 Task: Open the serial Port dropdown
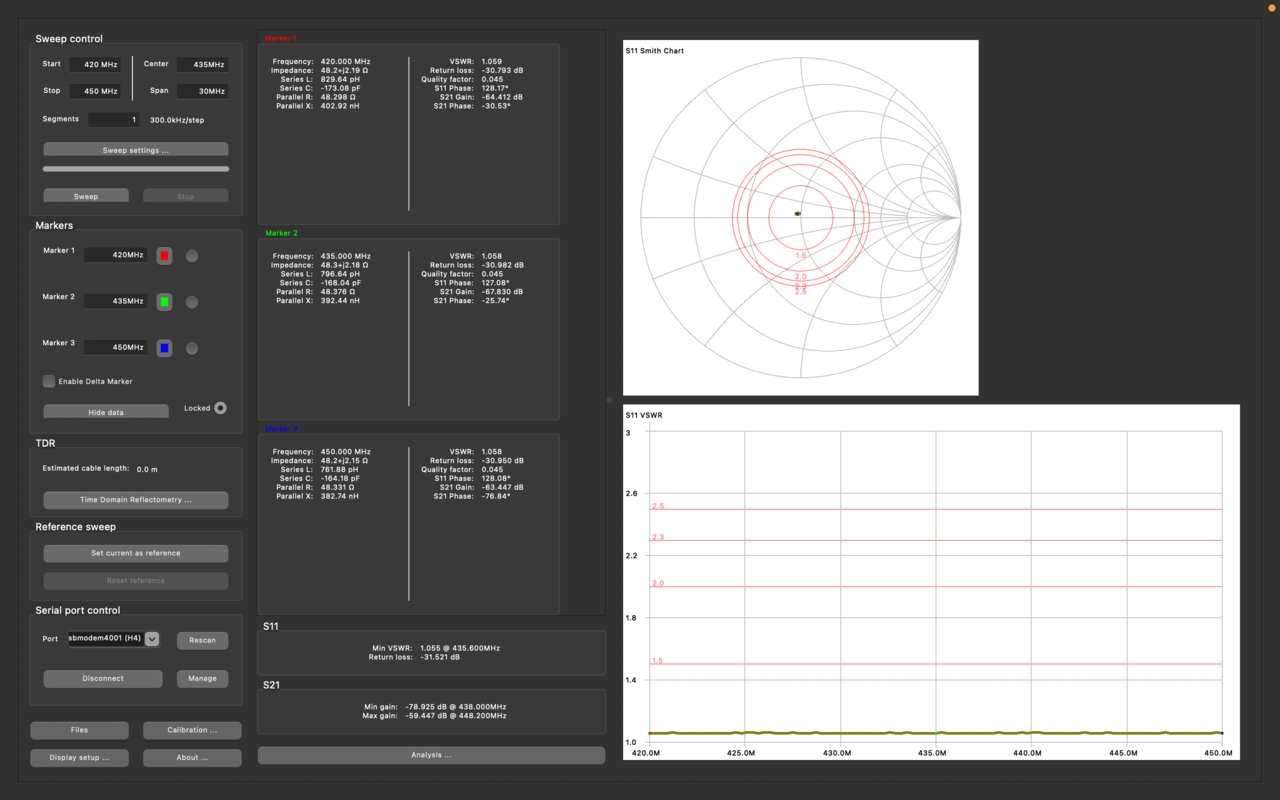tap(113, 639)
